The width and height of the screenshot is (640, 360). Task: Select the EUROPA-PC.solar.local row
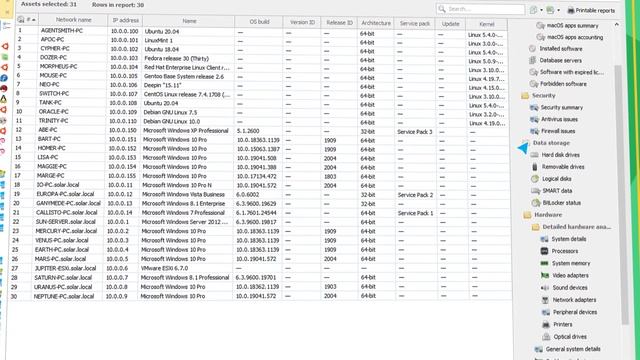[x=261, y=195]
